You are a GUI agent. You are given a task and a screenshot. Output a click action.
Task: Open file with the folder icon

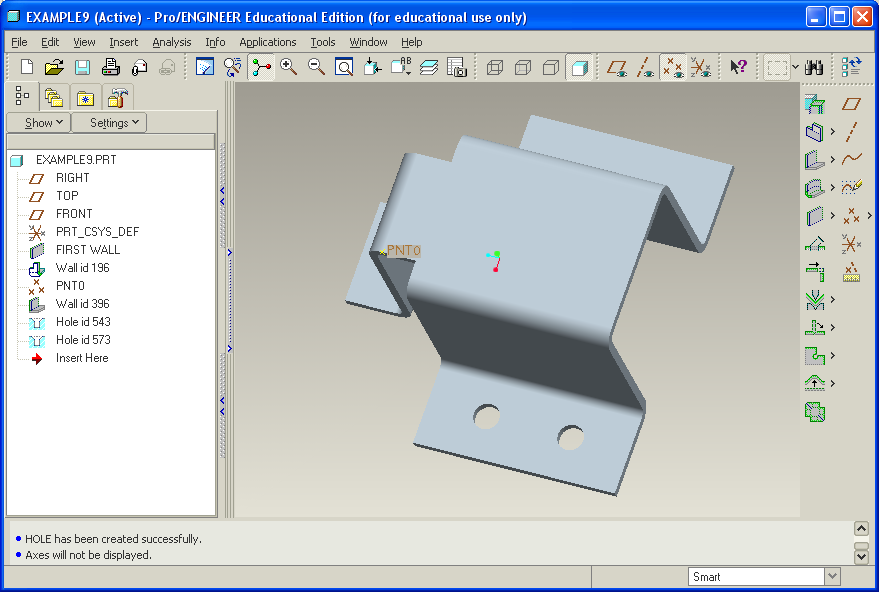pos(54,67)
